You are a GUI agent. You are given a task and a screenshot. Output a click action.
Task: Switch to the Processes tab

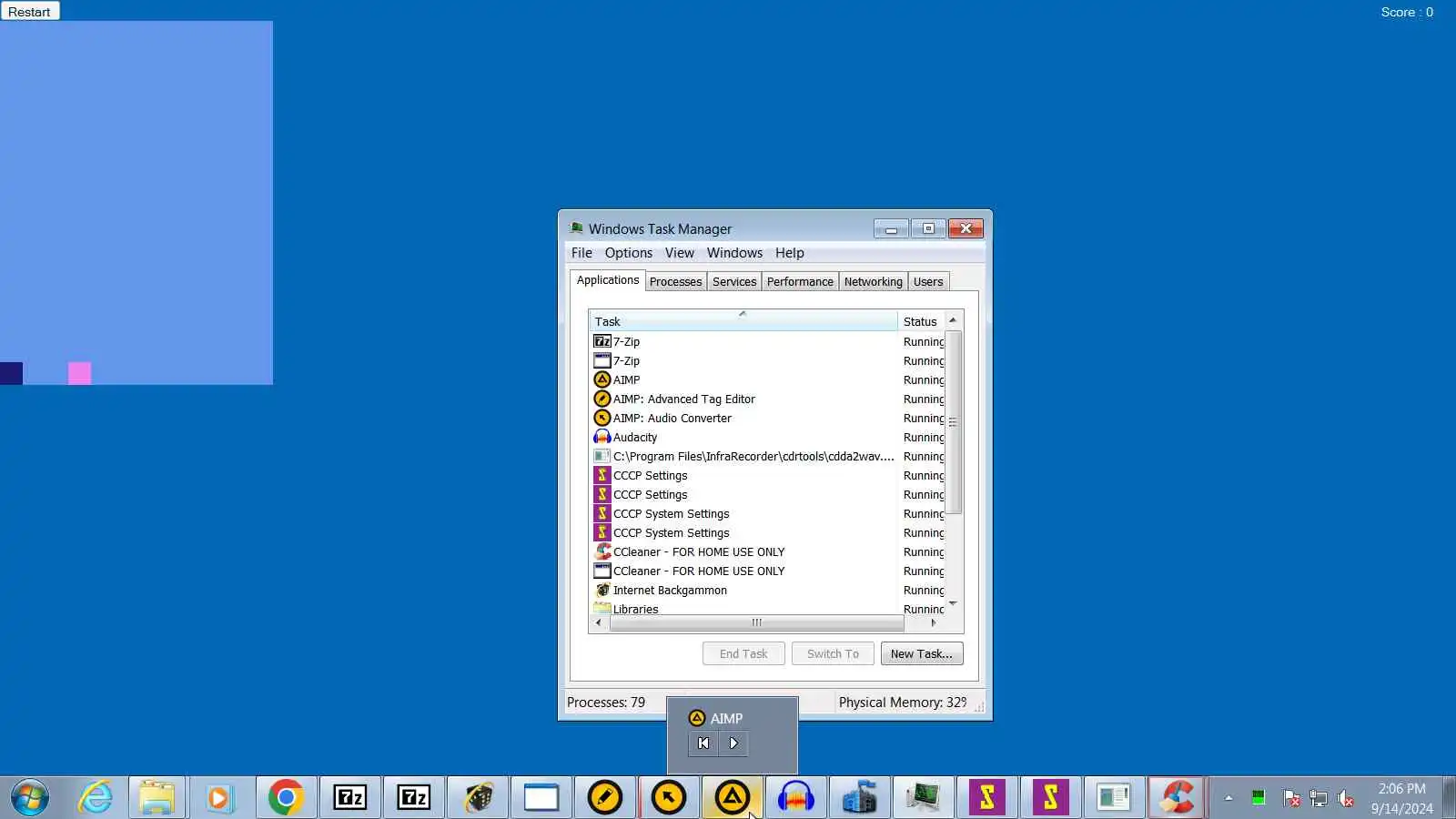pos(675,282)
